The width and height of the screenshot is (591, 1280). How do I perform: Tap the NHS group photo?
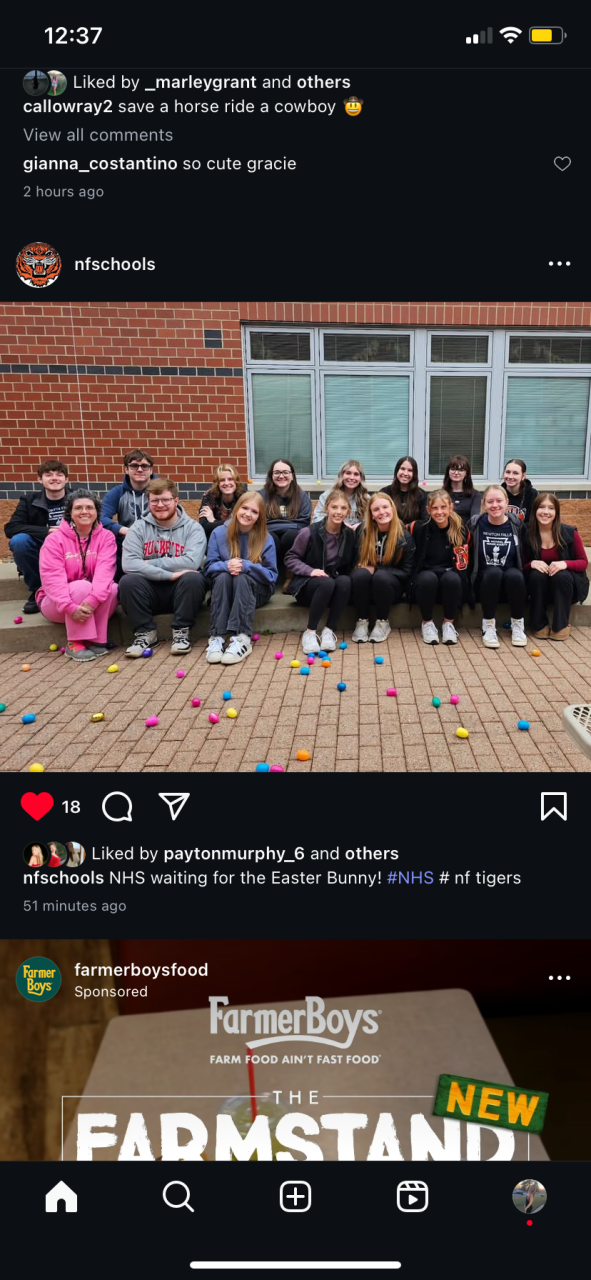[x=295, y=537]
